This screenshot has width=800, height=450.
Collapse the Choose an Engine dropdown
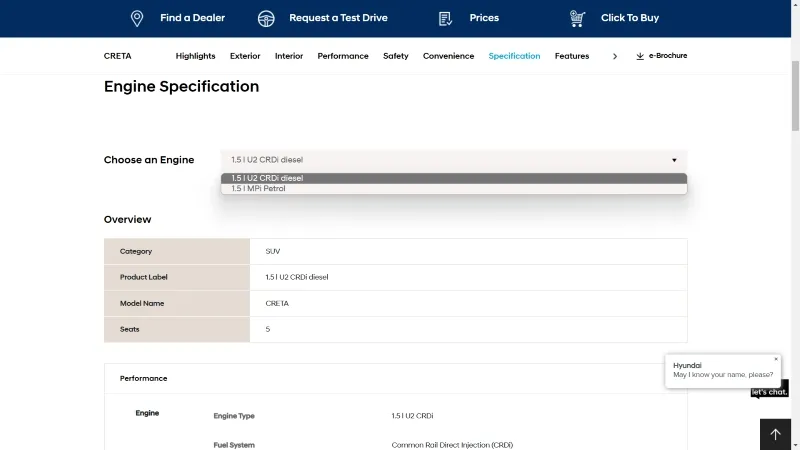coord(454,160)
